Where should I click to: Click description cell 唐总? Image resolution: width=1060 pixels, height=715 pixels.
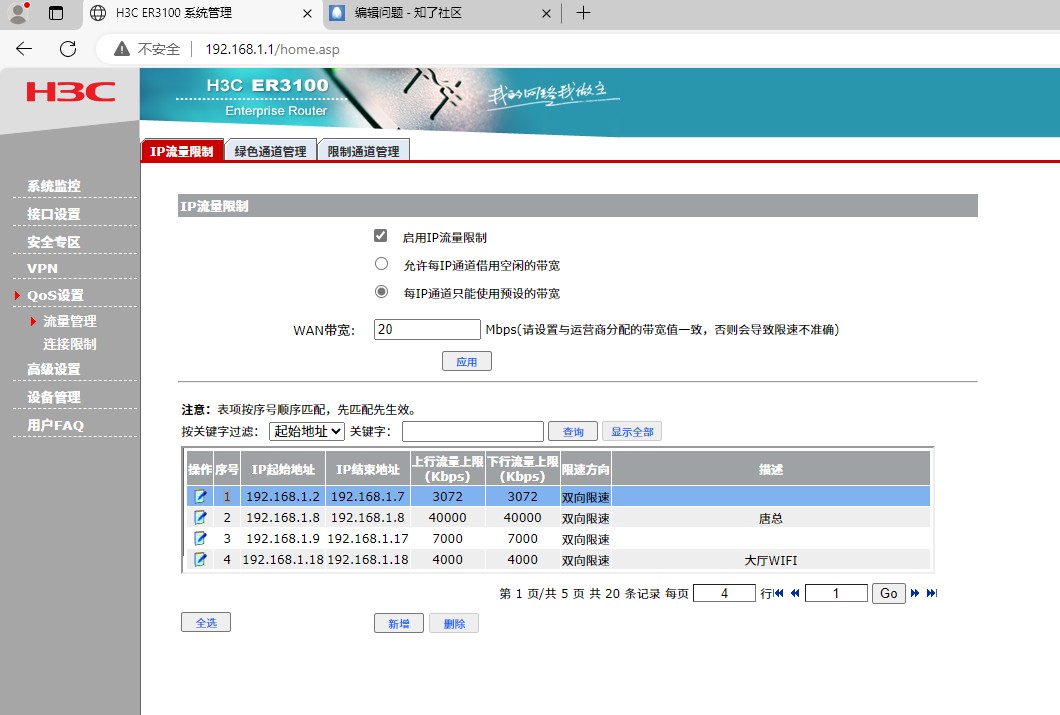(x=771, y=518)
